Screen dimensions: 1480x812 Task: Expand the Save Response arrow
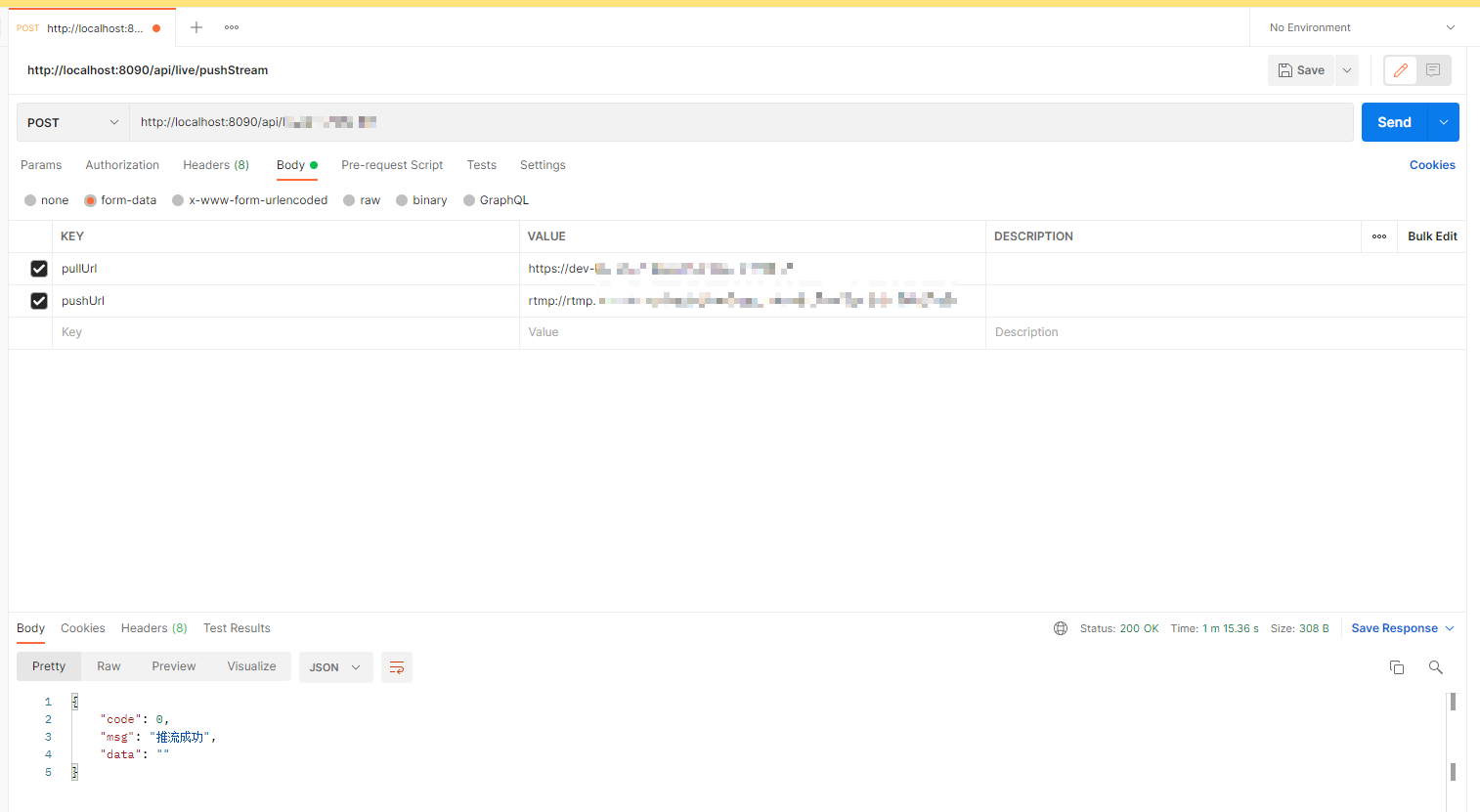click(1450, 628)
